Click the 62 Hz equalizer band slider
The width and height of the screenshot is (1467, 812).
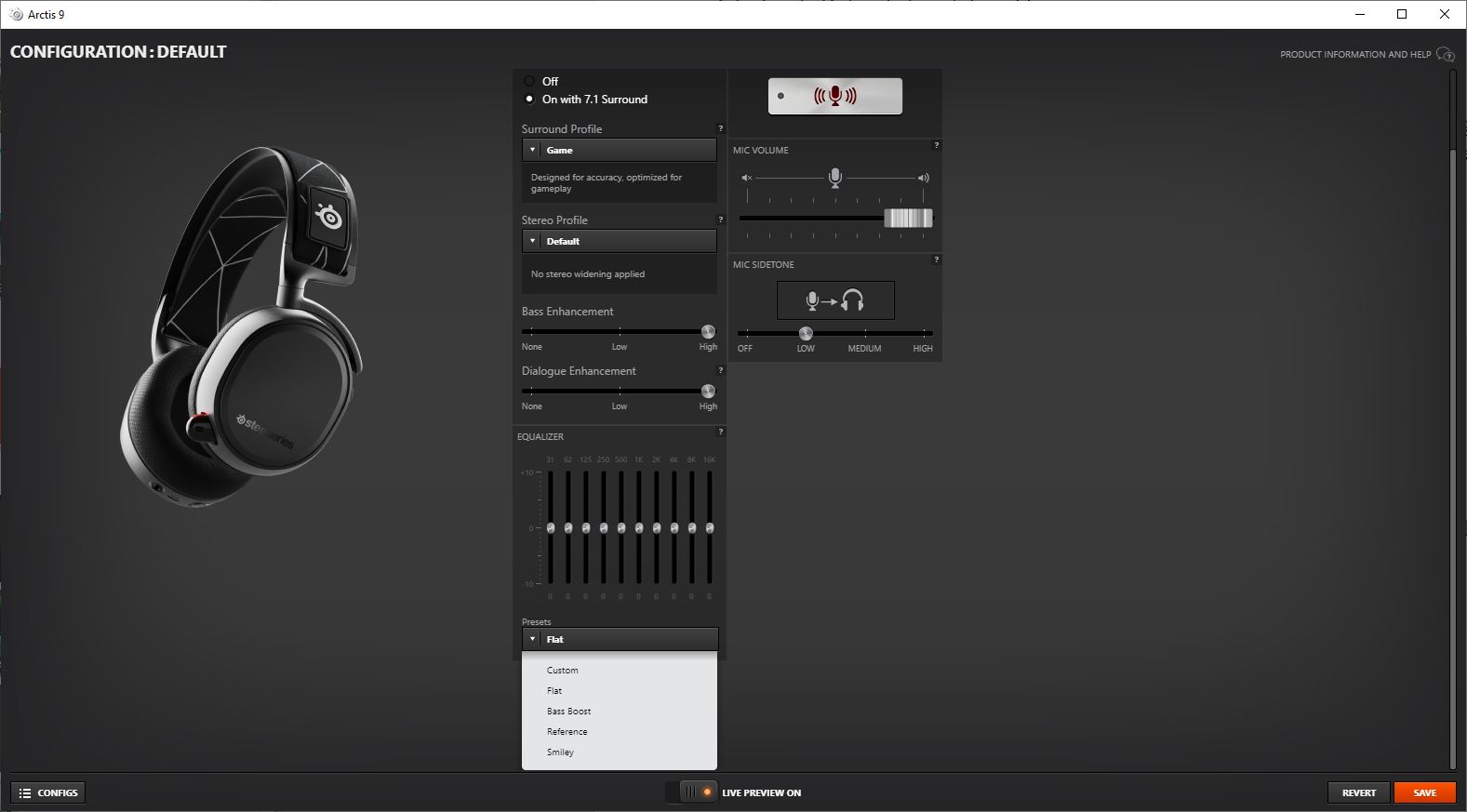coord(568,527)
